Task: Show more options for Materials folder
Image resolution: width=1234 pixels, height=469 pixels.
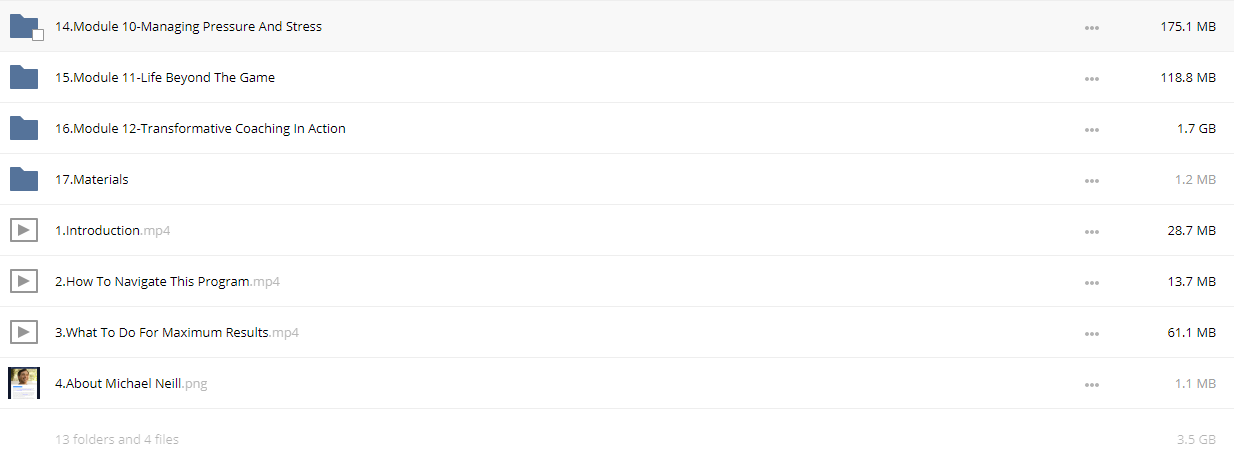Action: click(1092, 181)
